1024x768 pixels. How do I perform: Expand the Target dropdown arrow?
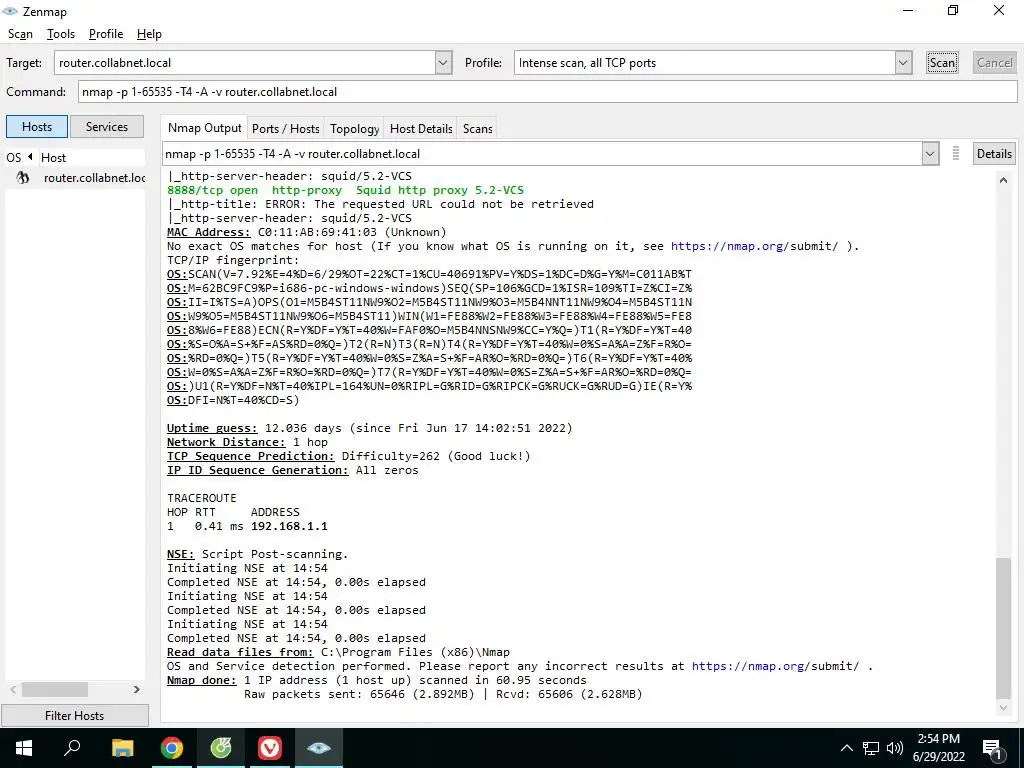[x=443, y=63]
